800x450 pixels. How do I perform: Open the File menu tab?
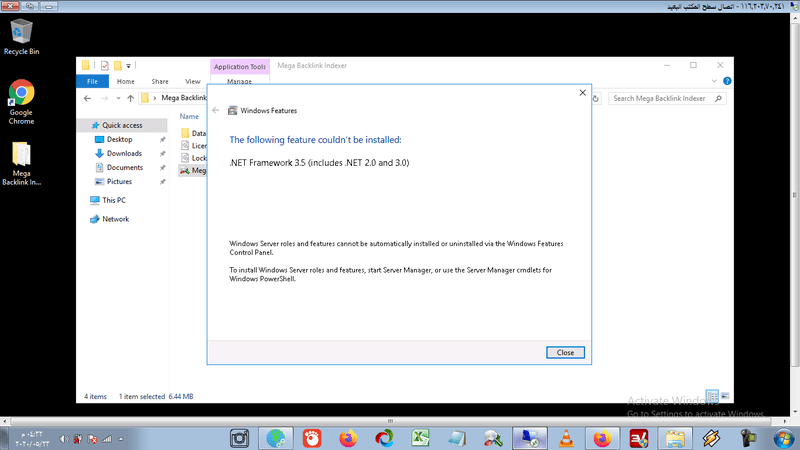(92, 81)
